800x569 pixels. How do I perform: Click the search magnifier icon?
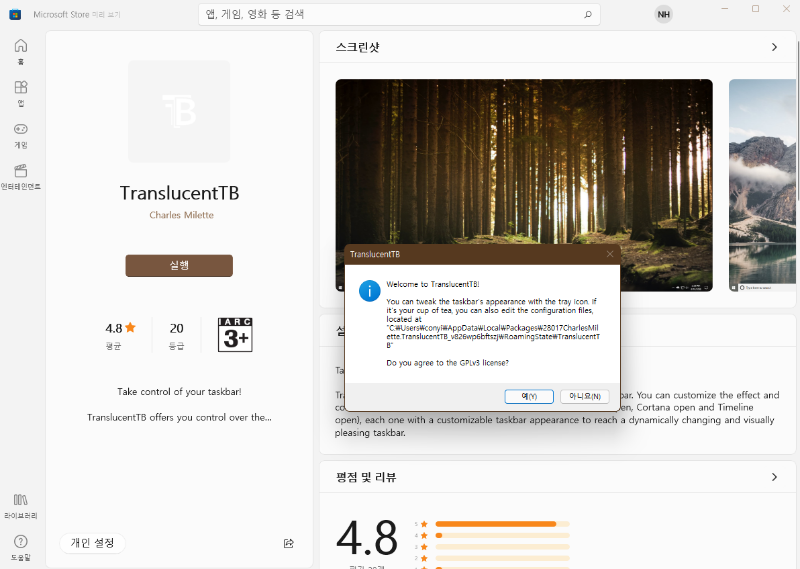pos(587,15)
